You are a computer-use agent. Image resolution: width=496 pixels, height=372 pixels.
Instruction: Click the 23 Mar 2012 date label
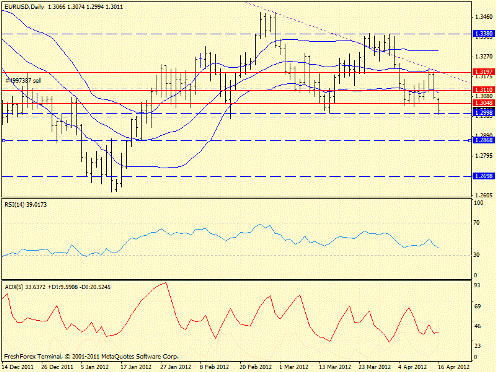375,367
